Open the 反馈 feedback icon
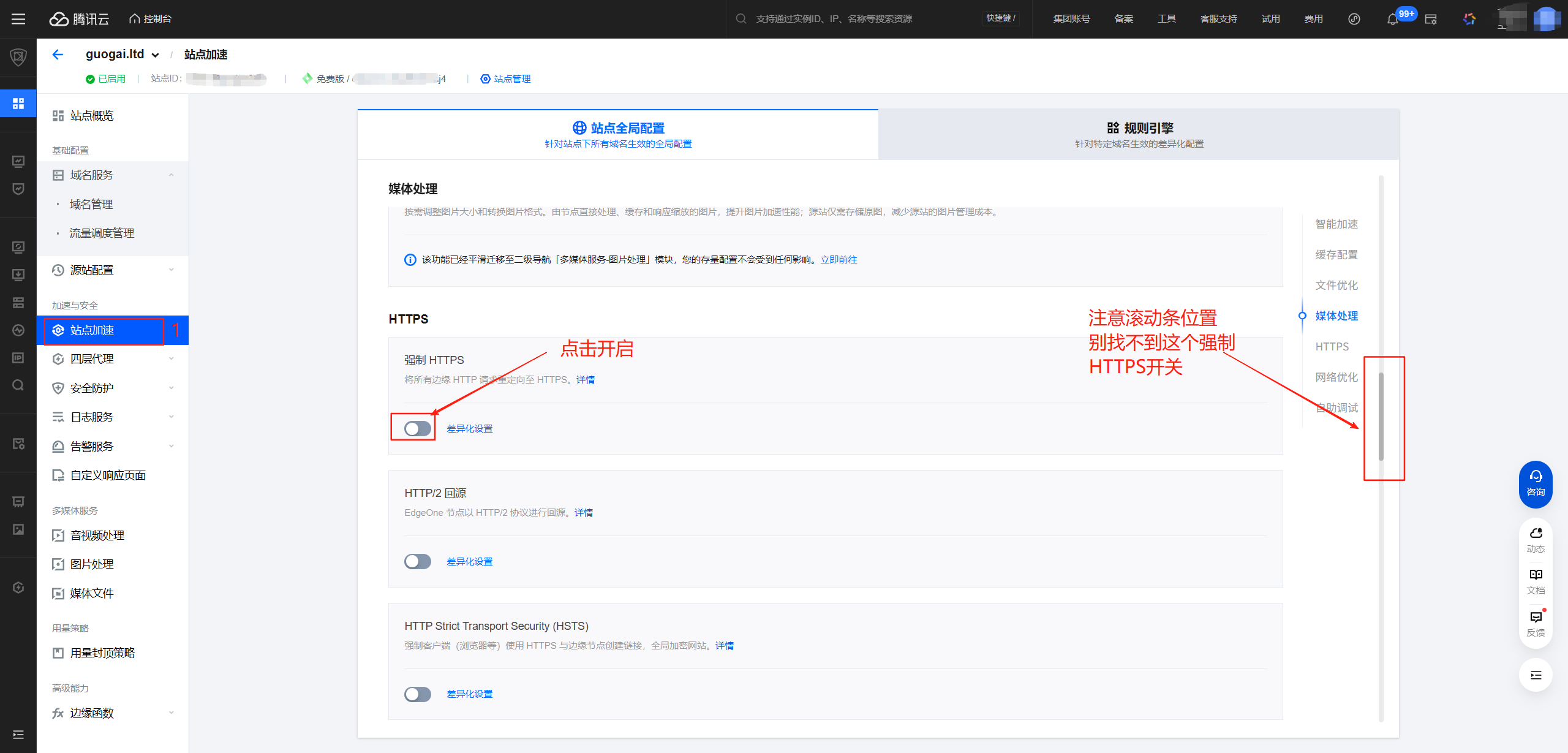The height and width of the screenshot is (753, 1568). pos(1535,622)
